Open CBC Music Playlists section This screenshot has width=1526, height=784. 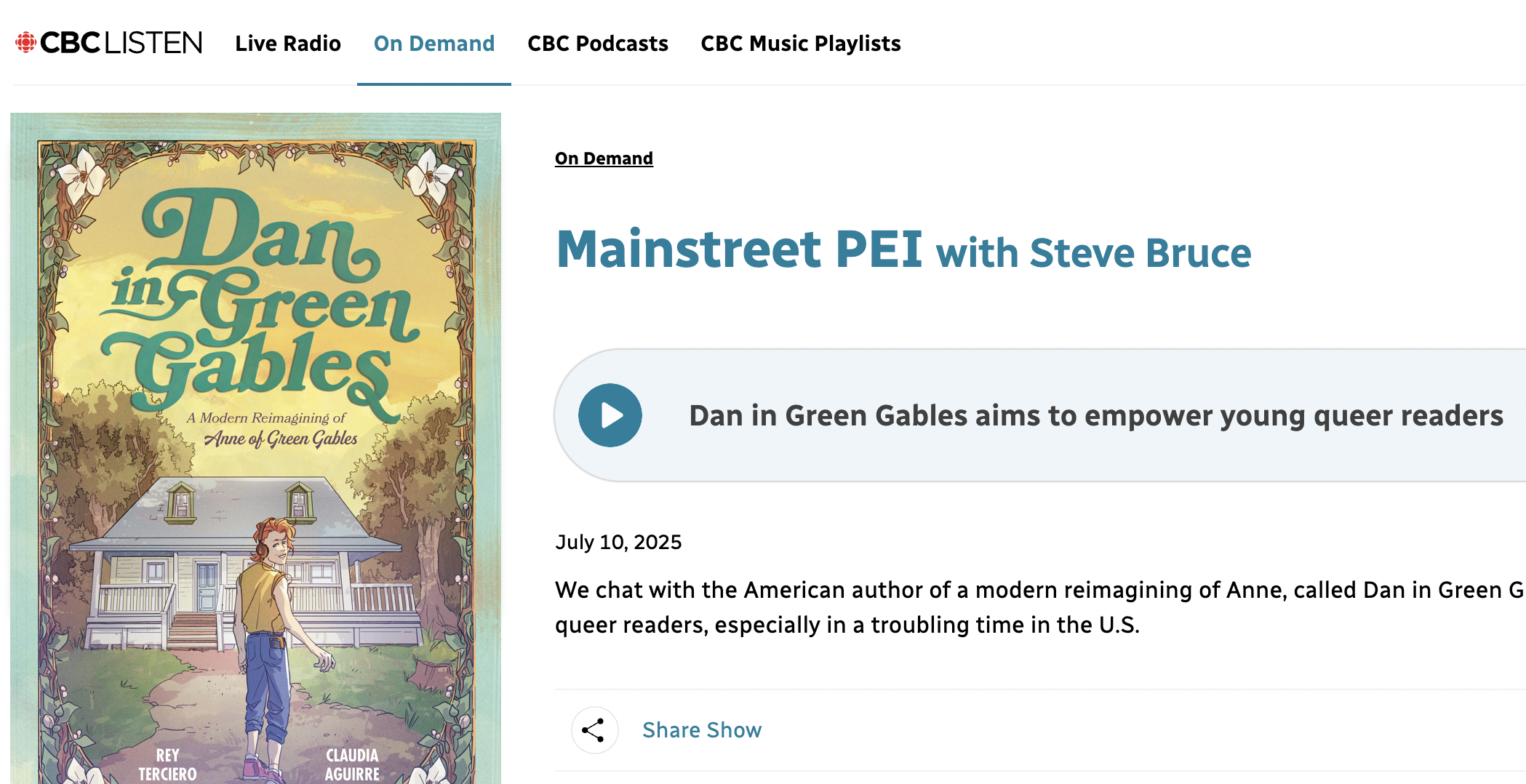click(x=801, y=44)
